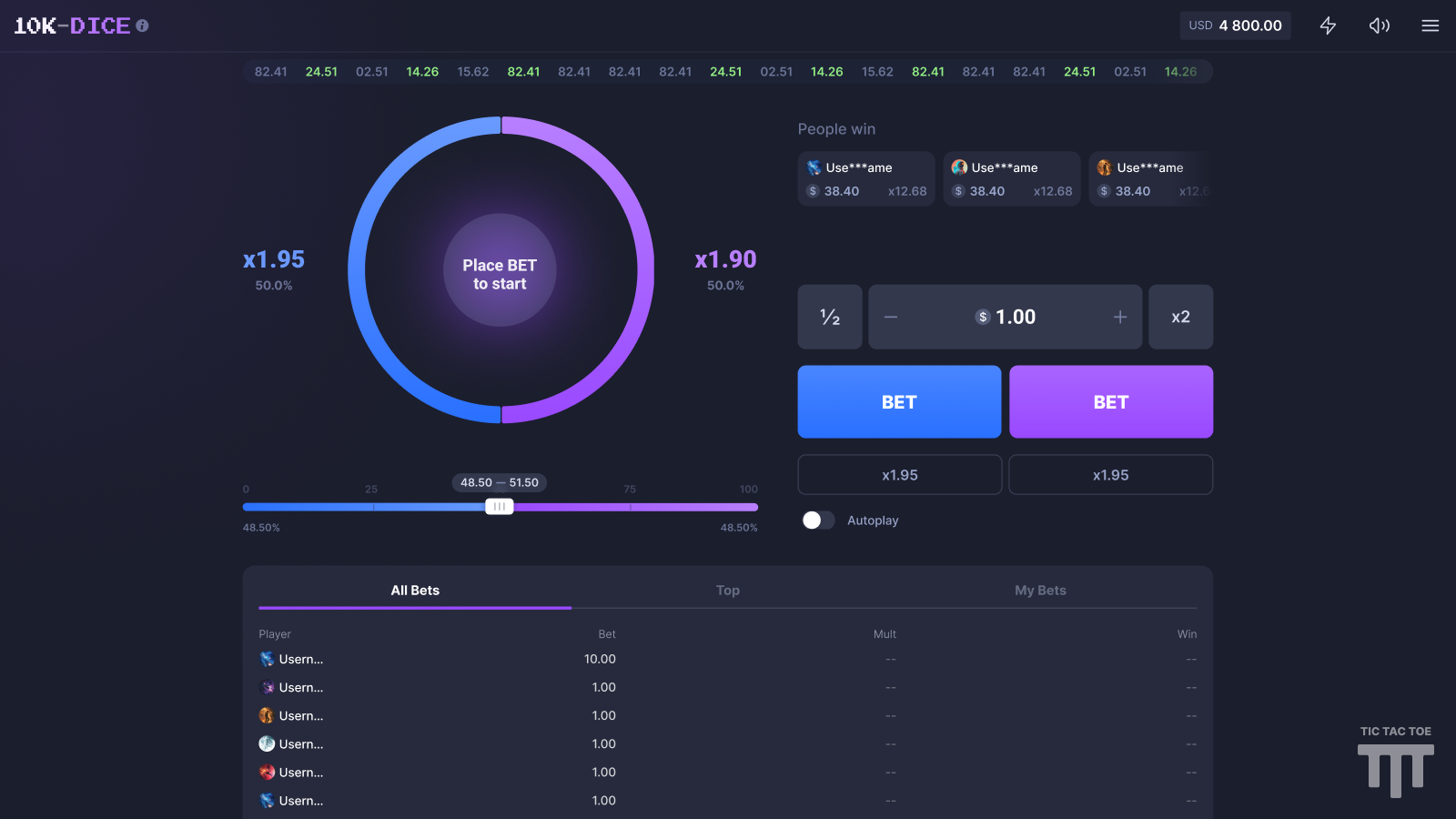Enable the Autoplay toggle

tap(818, 520)
